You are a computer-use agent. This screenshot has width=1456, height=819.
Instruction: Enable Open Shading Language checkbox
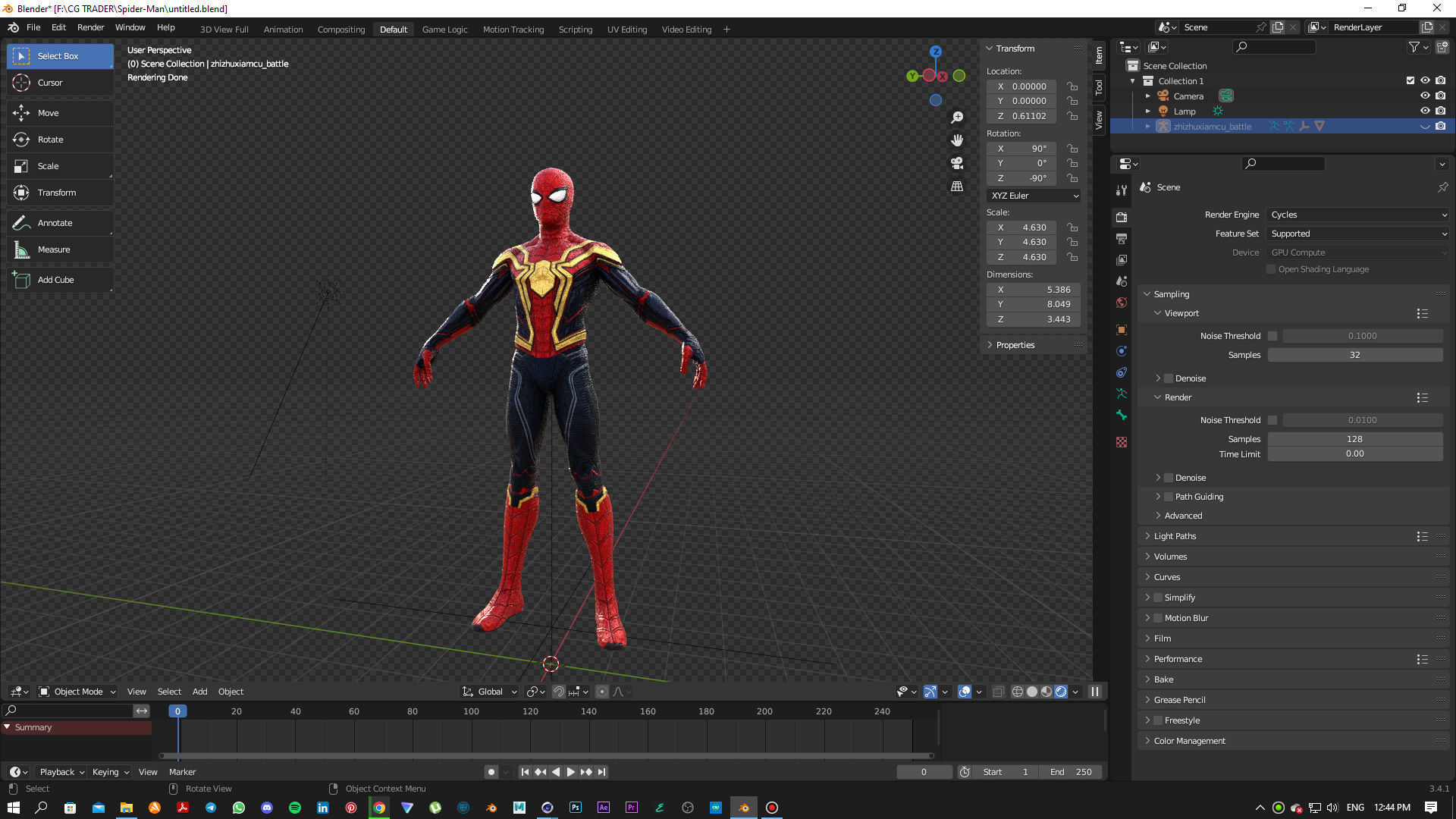1271,269
